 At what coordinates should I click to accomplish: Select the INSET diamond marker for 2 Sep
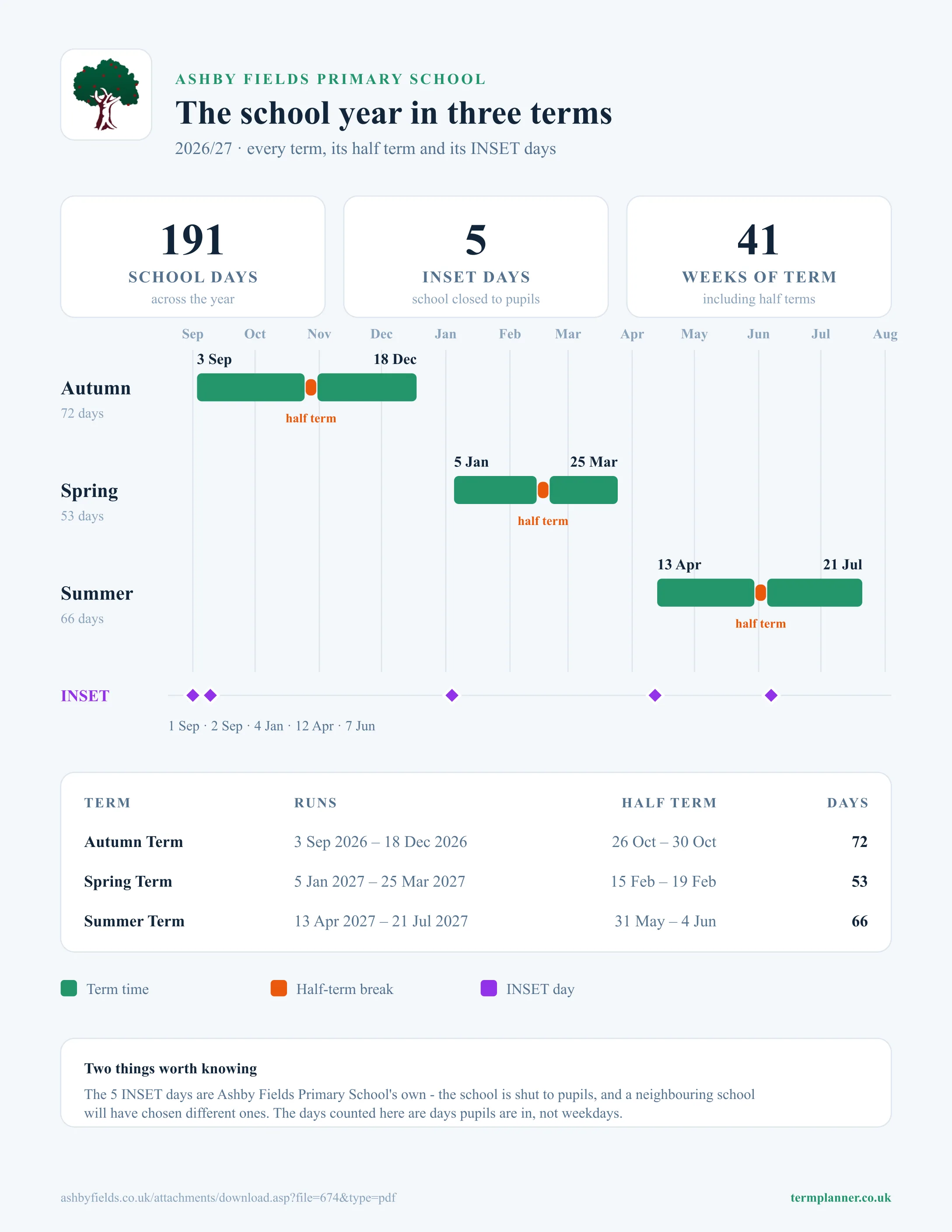[210, 695]
